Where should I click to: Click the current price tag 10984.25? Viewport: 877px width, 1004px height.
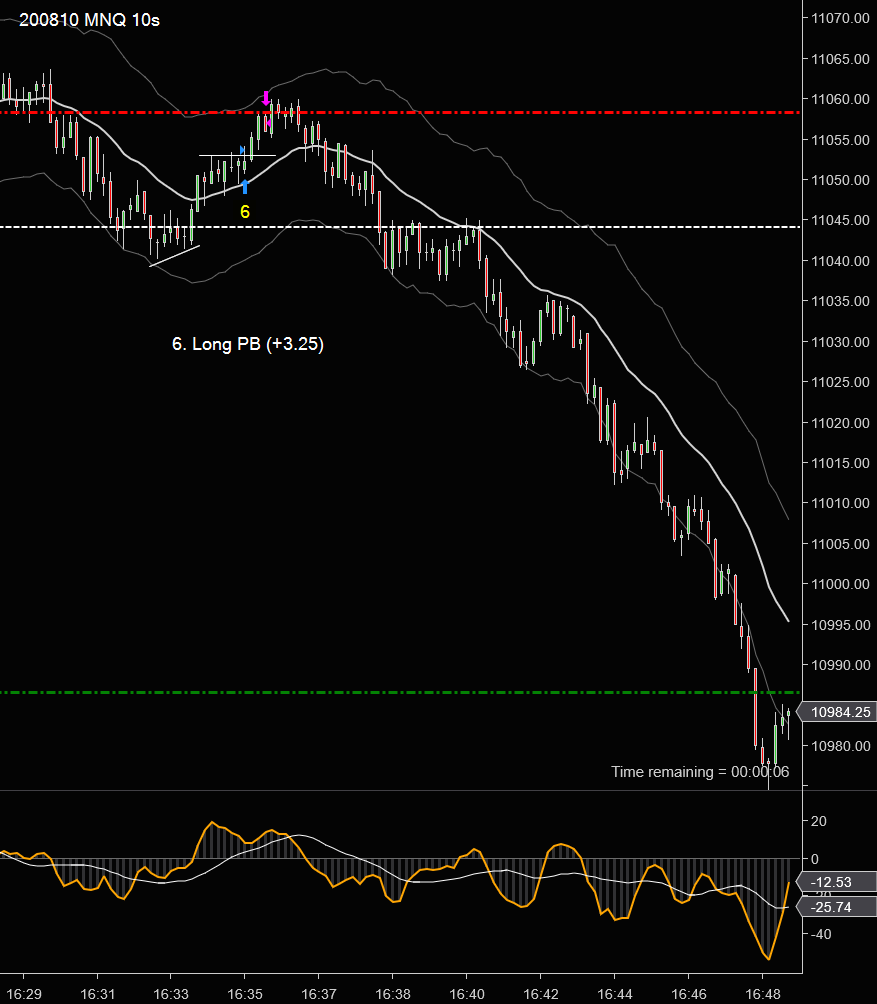[x=837, y=712]
